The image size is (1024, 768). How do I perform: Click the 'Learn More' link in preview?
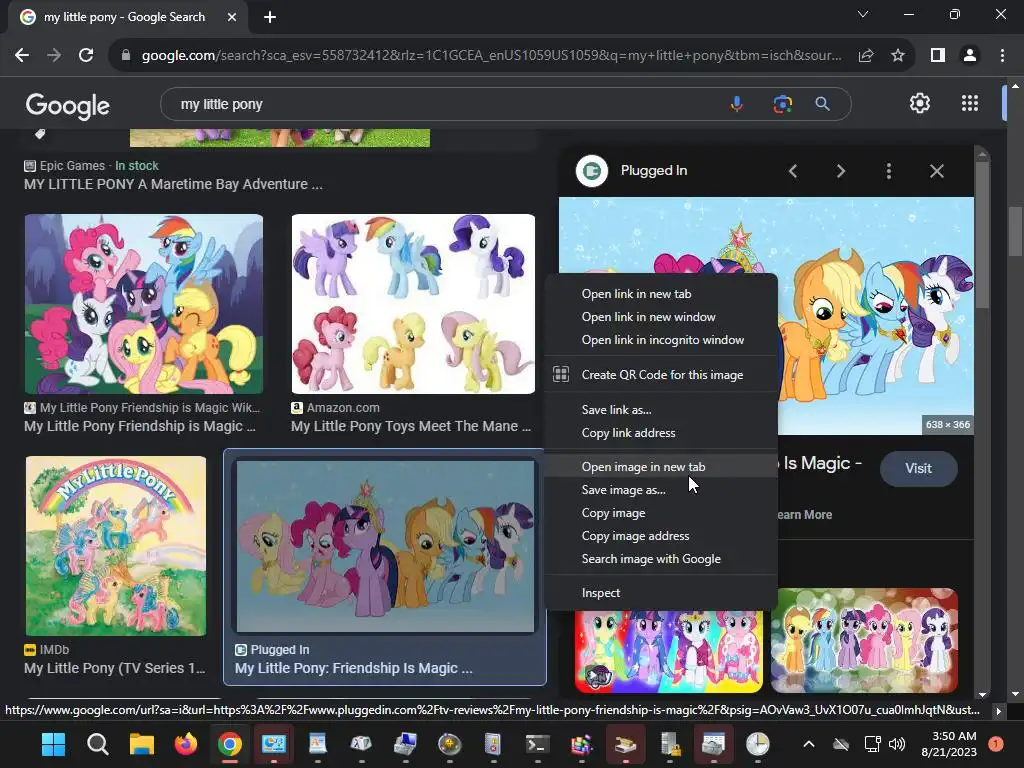(x=805, y=515)
